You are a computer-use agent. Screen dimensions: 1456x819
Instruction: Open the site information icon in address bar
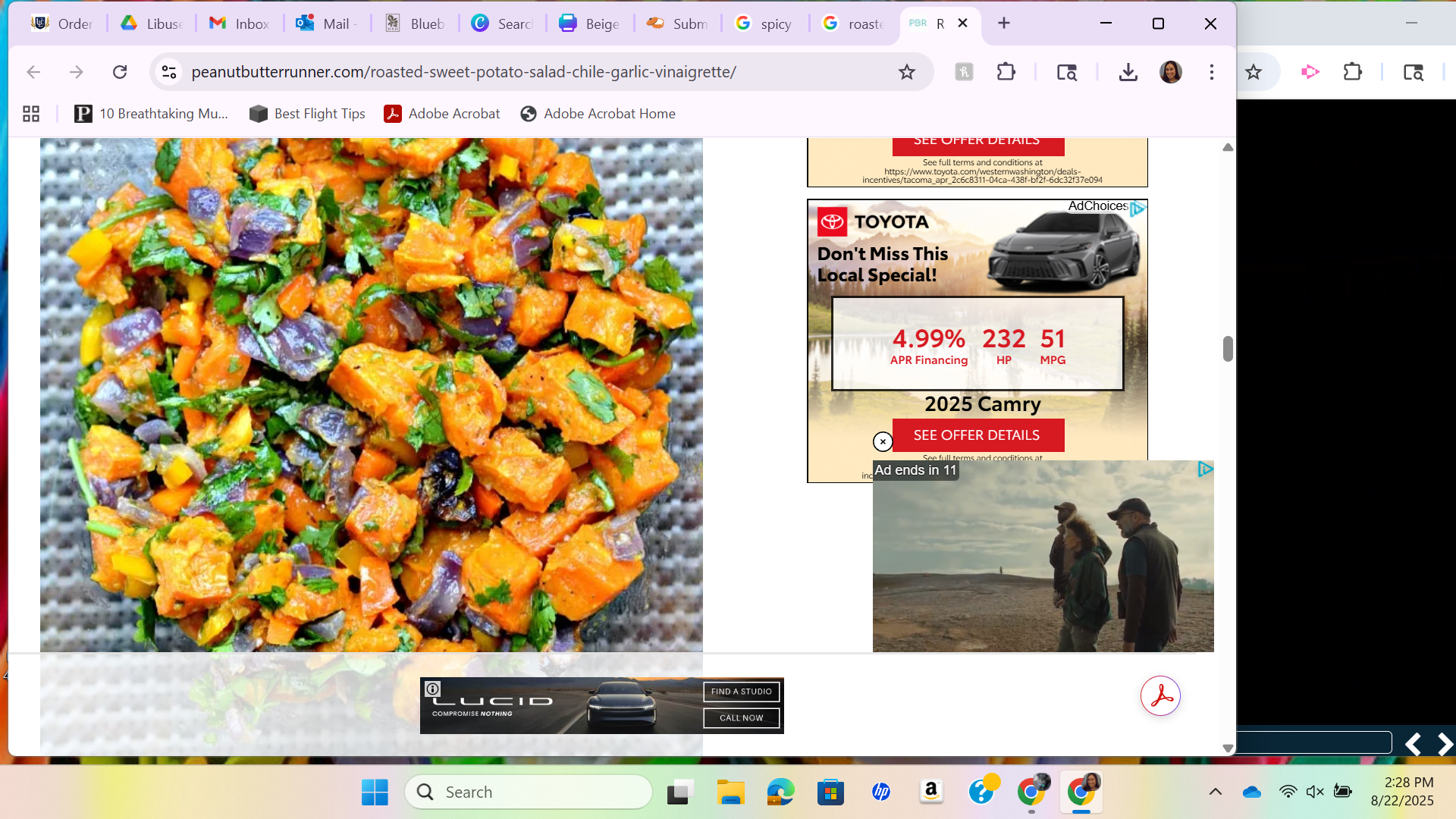169,72
